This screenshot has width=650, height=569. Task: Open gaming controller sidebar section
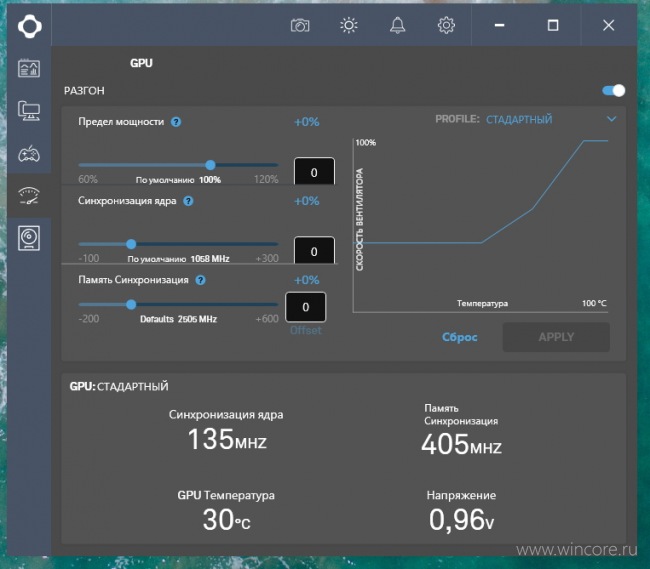point(29,154)
